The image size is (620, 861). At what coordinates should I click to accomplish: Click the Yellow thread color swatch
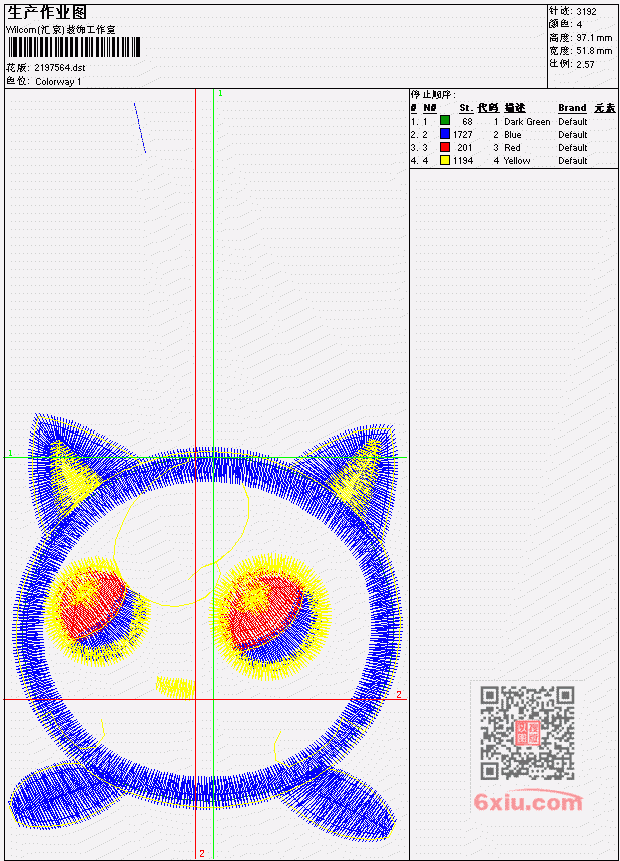point(445,160)
